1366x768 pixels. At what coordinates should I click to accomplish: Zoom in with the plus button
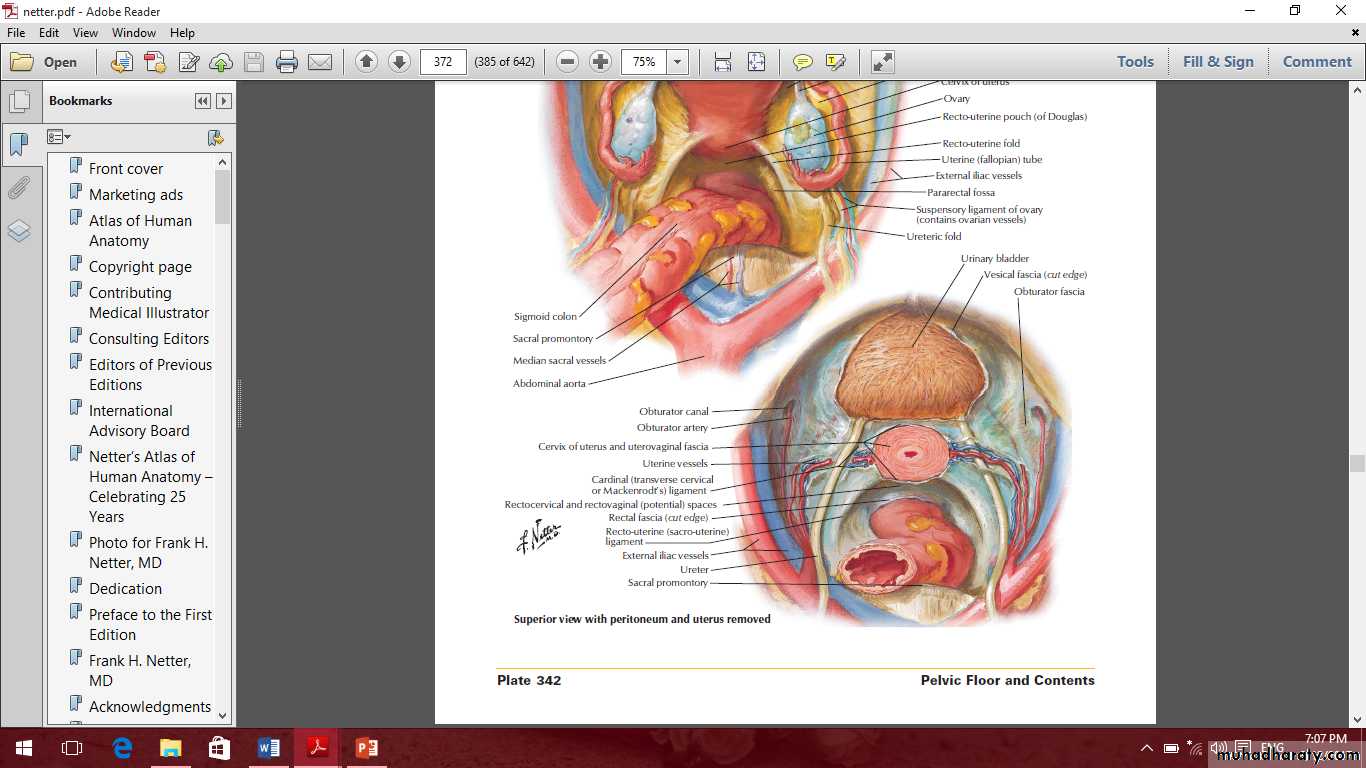[x=600, y=62]
